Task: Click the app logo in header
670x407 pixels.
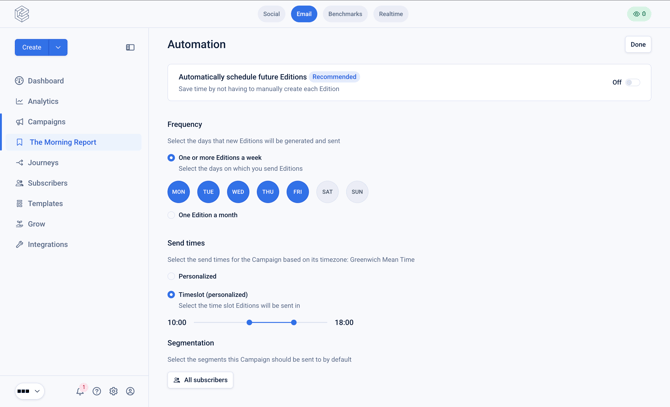Action: (22, 14)
